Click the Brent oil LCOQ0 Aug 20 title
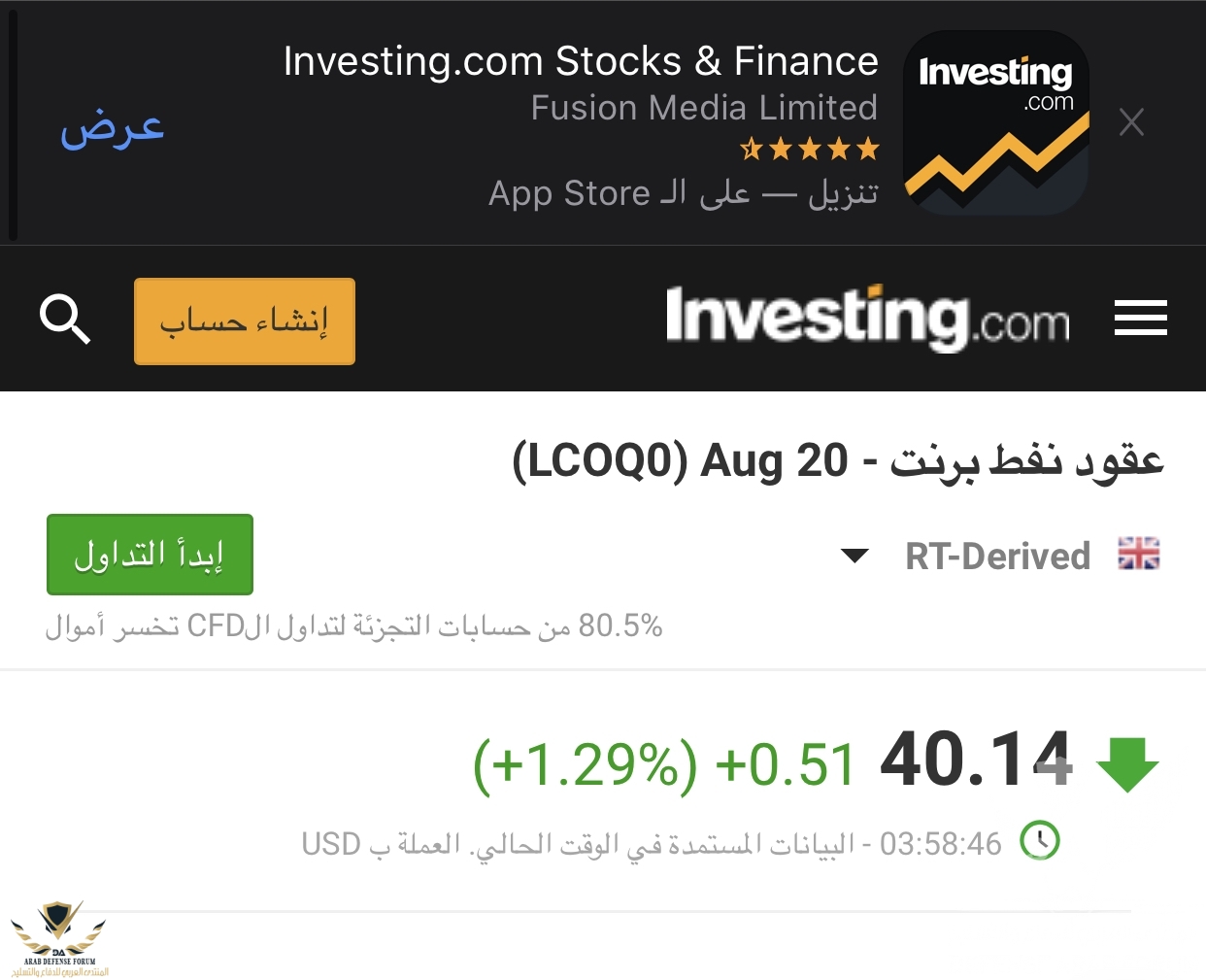The height and width of the screenshot is (980, 1206). coord(838,460)
